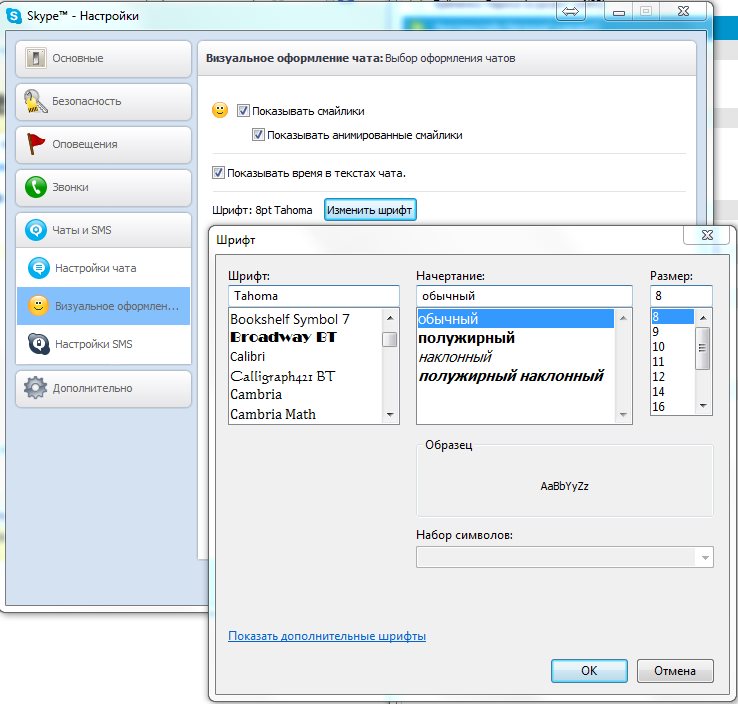
Task: Open the Набор символов dropdown
Action: click(565, 558)
